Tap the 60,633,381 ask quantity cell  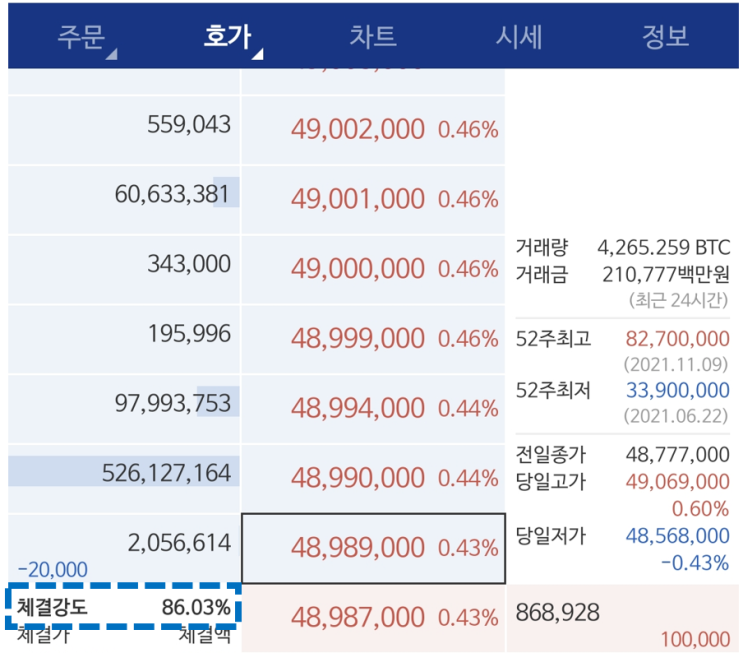click(124, 200)
